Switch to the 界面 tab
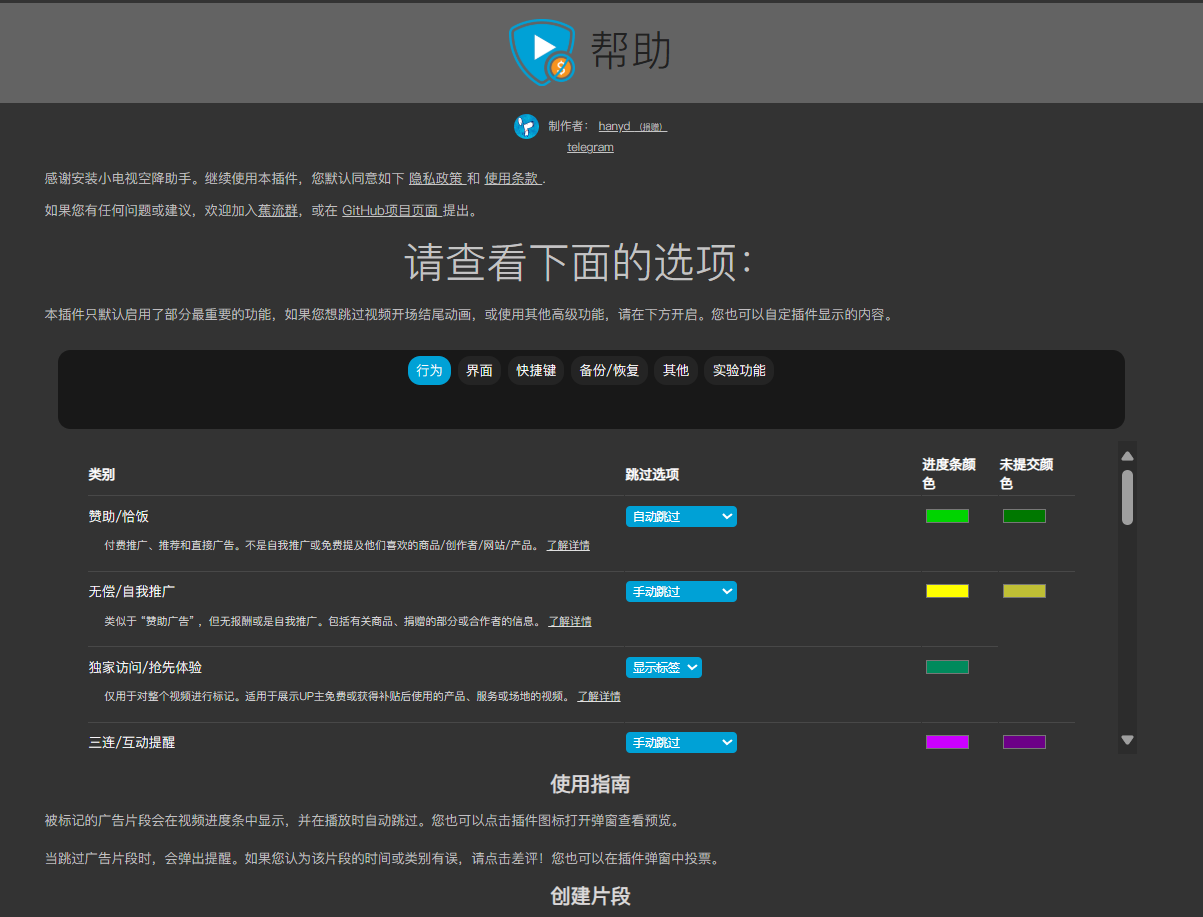The image size is (1203, 917). coord(478,370)
